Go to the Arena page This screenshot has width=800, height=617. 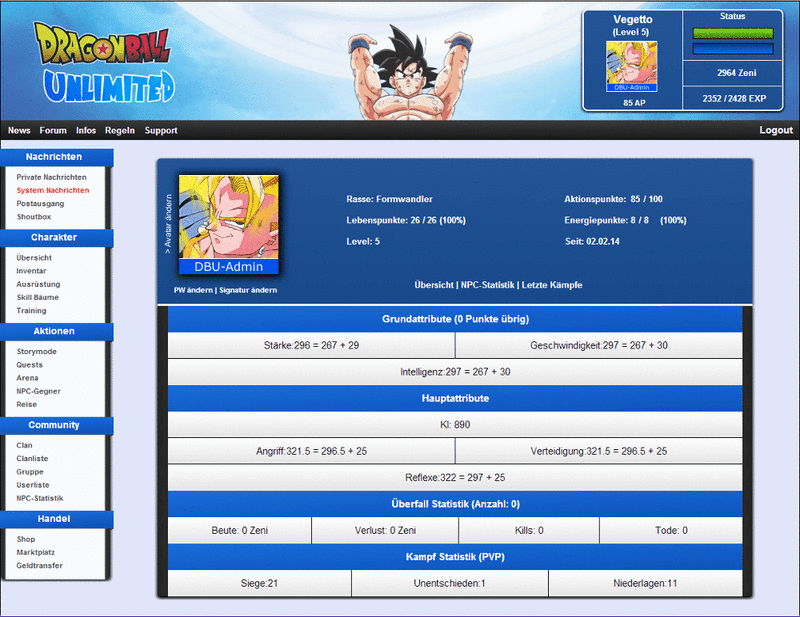27,377
